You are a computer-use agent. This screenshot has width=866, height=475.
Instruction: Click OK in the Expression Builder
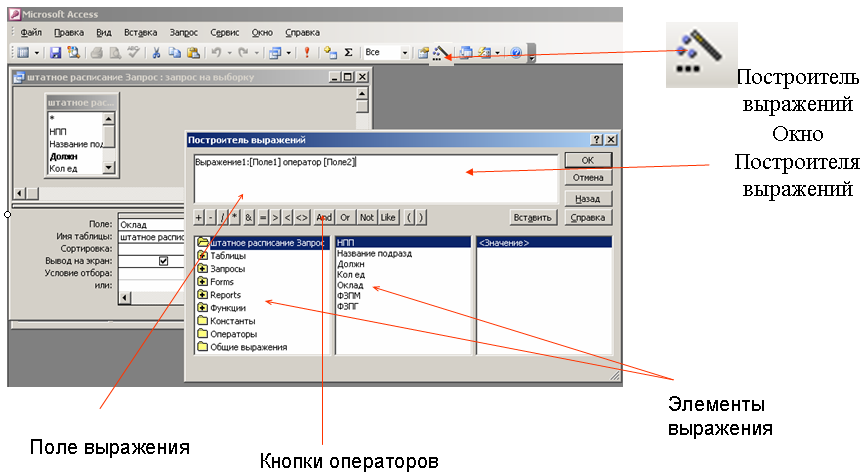588,160
